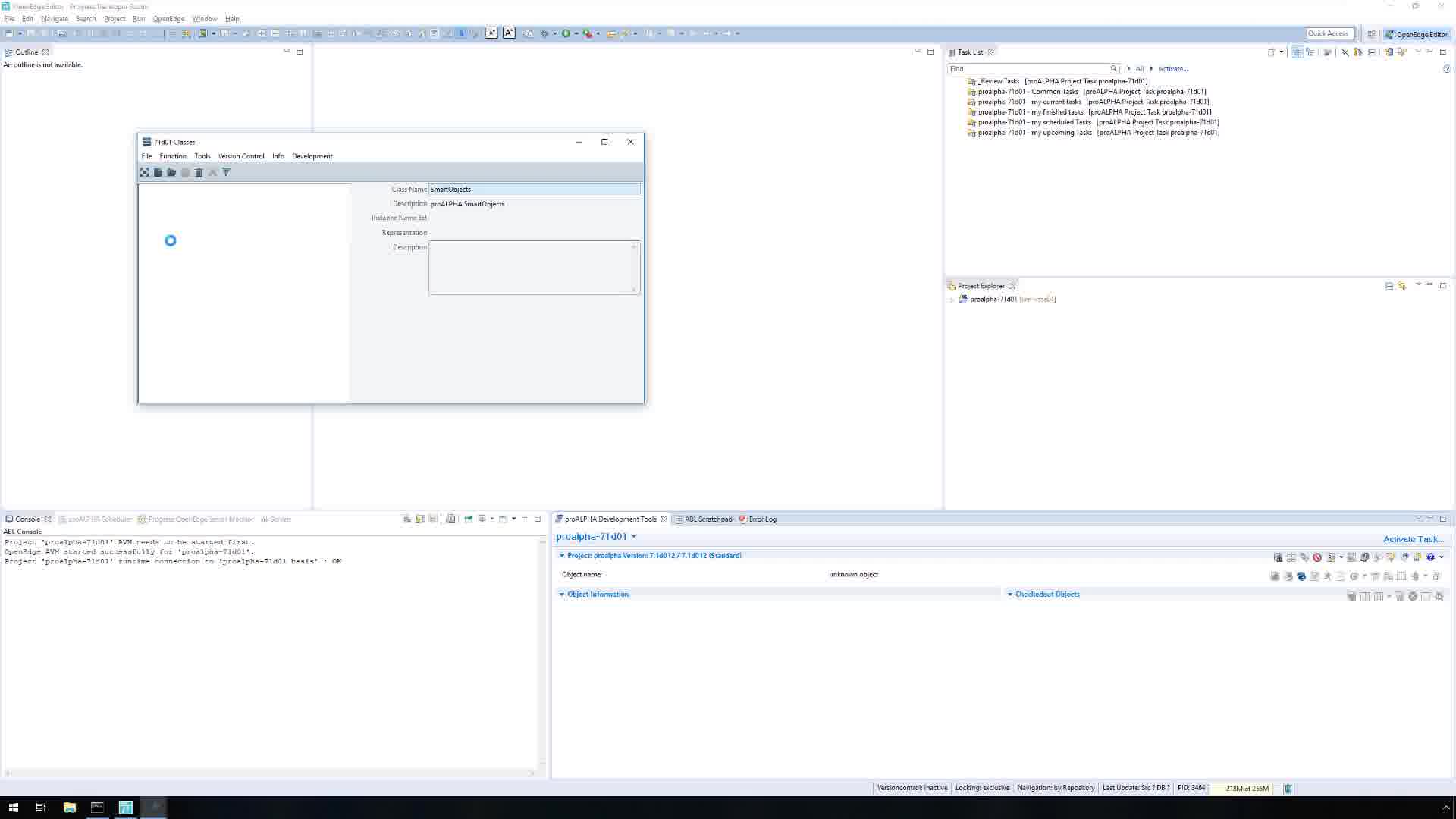This screenshot has width=1456, height=819.
Task: Open the Version Control menu in the Classes window
Action: (x=241, y=156)
